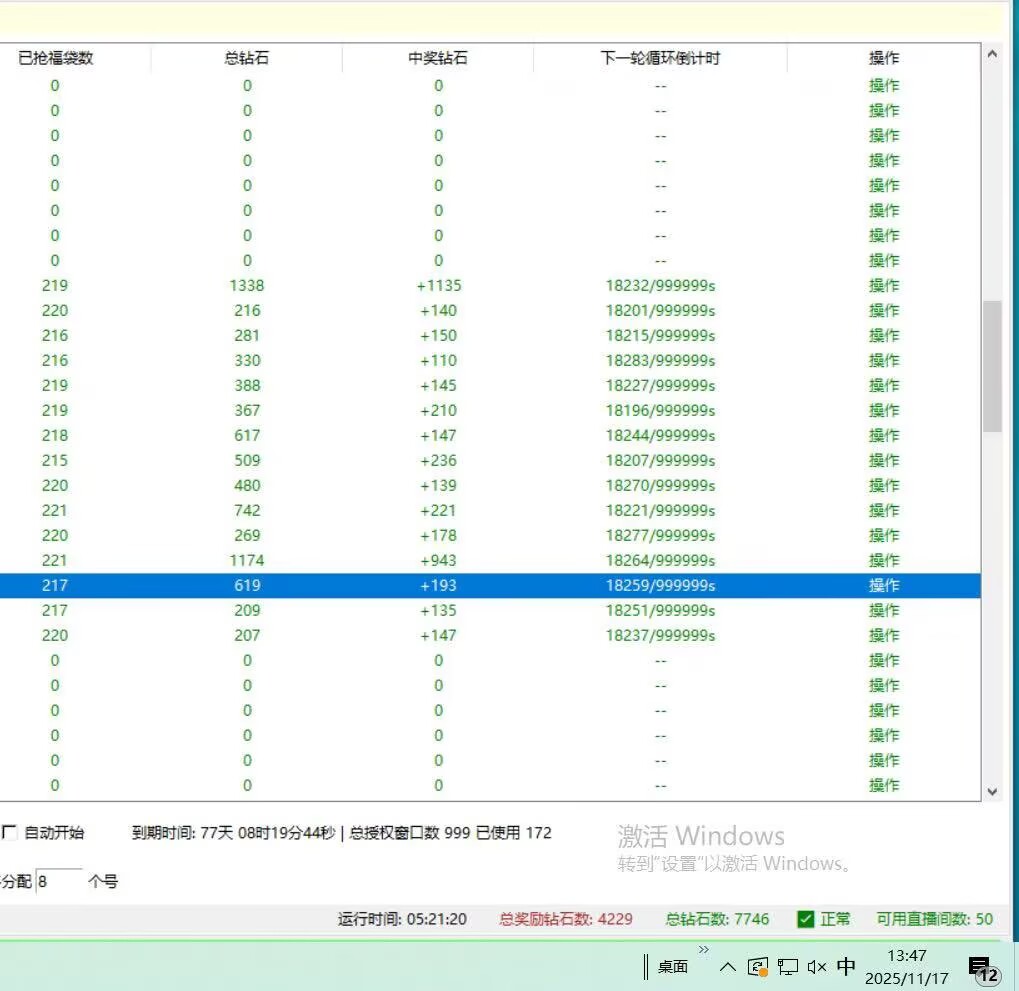Open 操作 for the row with countdown 18264/999999s
The image size is (1019, 991).
(884, 561)
